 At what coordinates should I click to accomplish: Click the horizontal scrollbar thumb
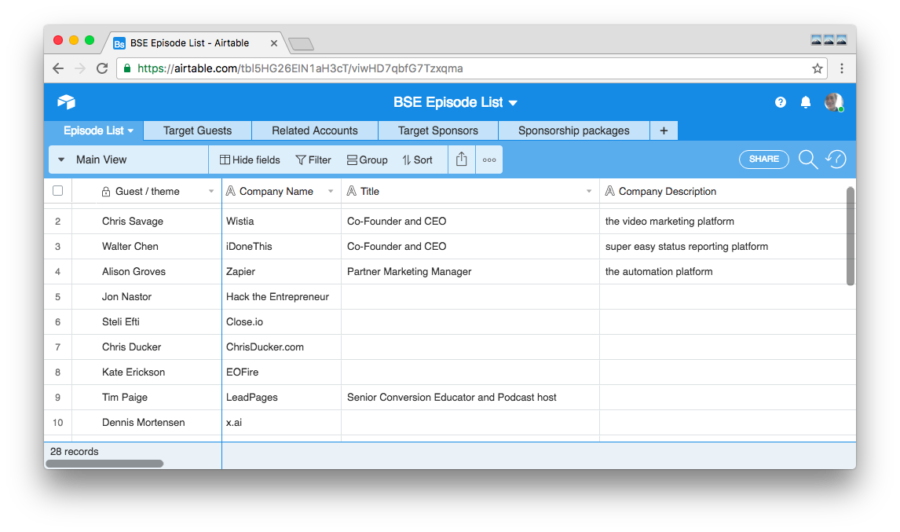(x=104, y=463)
